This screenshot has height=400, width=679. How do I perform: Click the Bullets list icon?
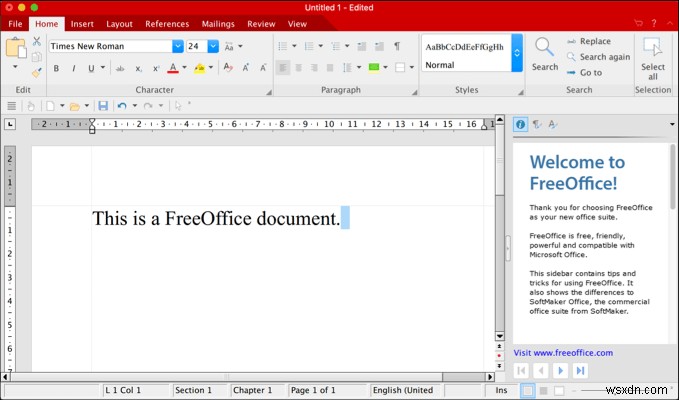[283, 46]
